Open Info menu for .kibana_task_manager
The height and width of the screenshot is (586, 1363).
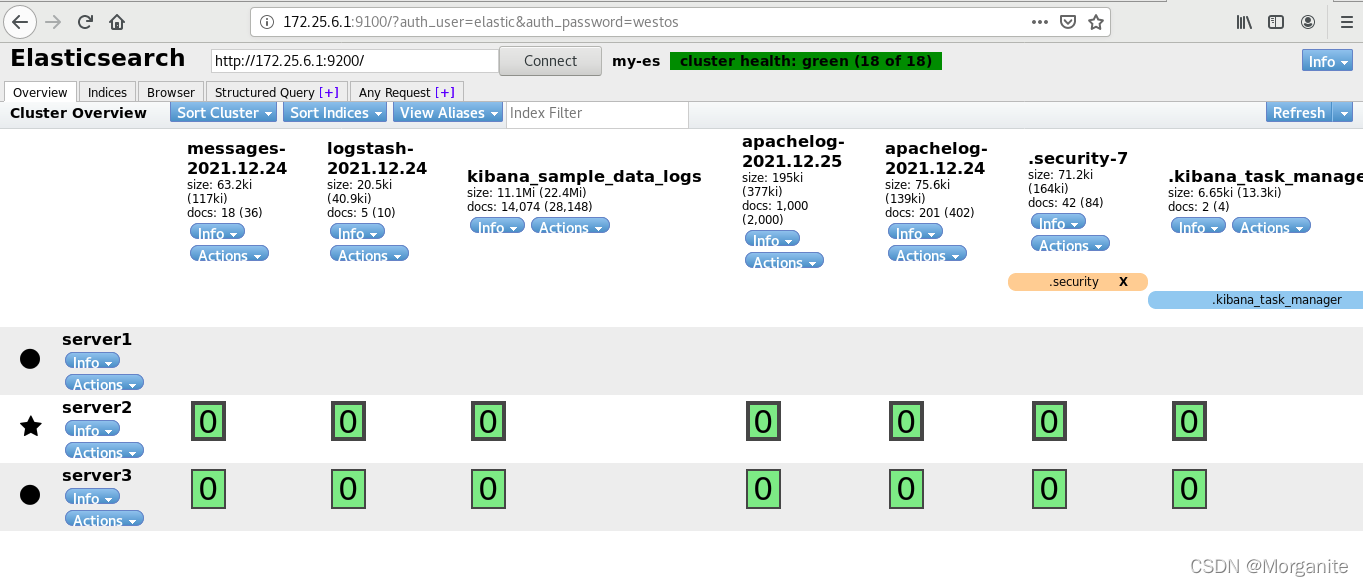tap(1198, 227)
